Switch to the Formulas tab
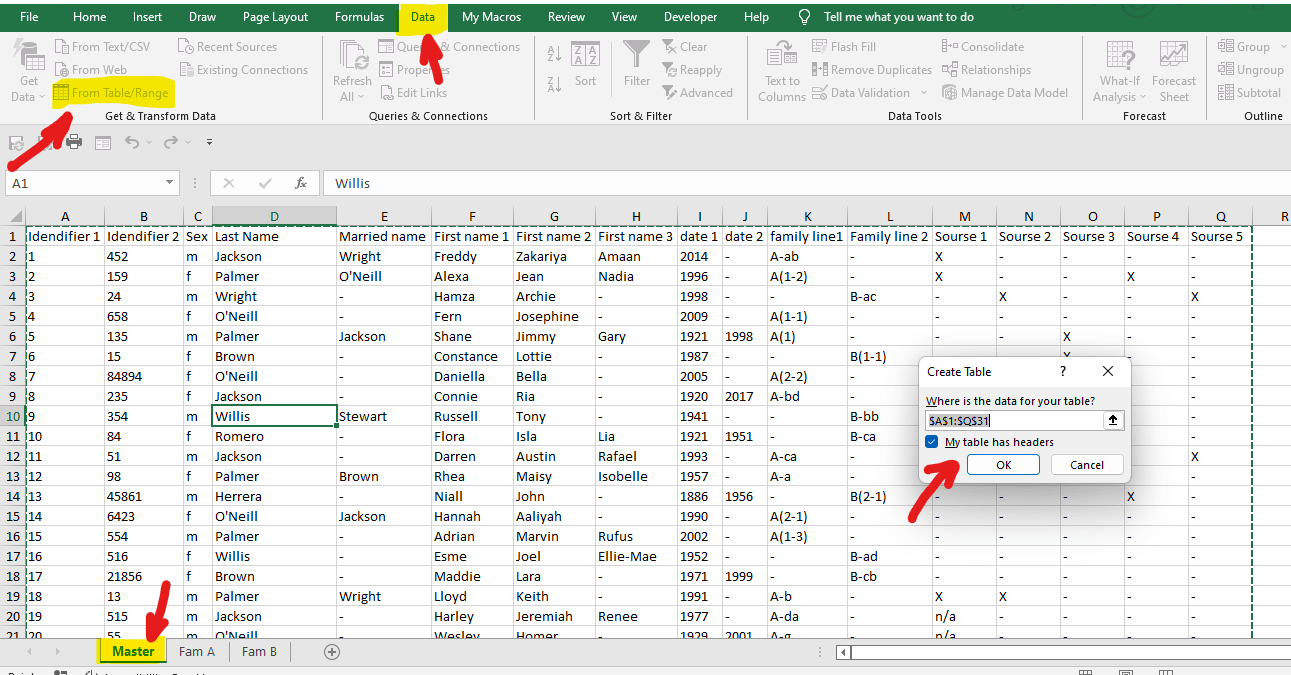Image resolution: width=1291 pixels, height=675 pixels. tap(360, 17)
